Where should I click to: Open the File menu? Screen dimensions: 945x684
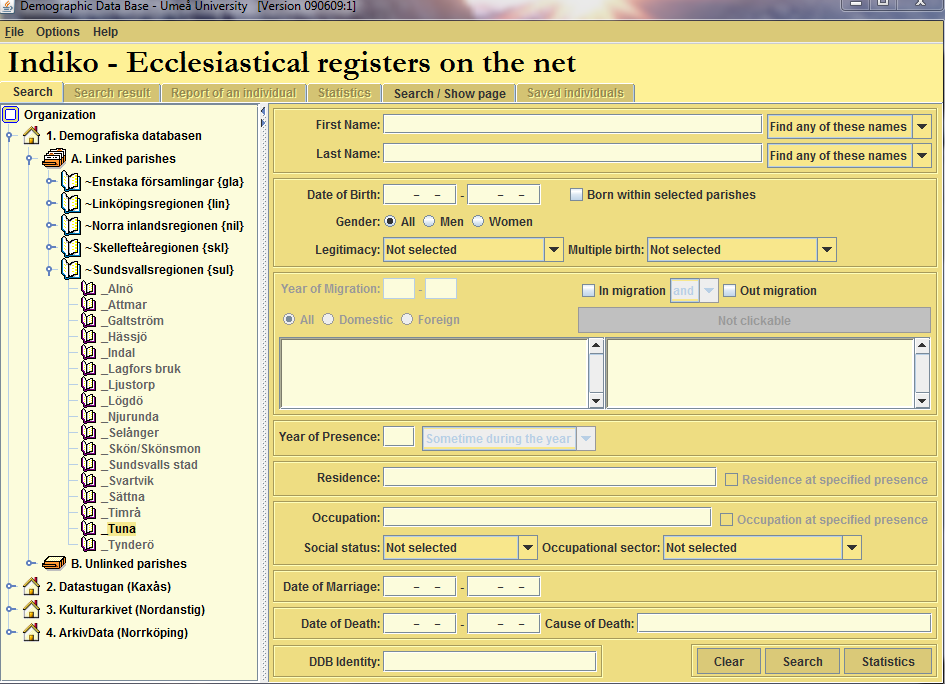tap(14, 32)
